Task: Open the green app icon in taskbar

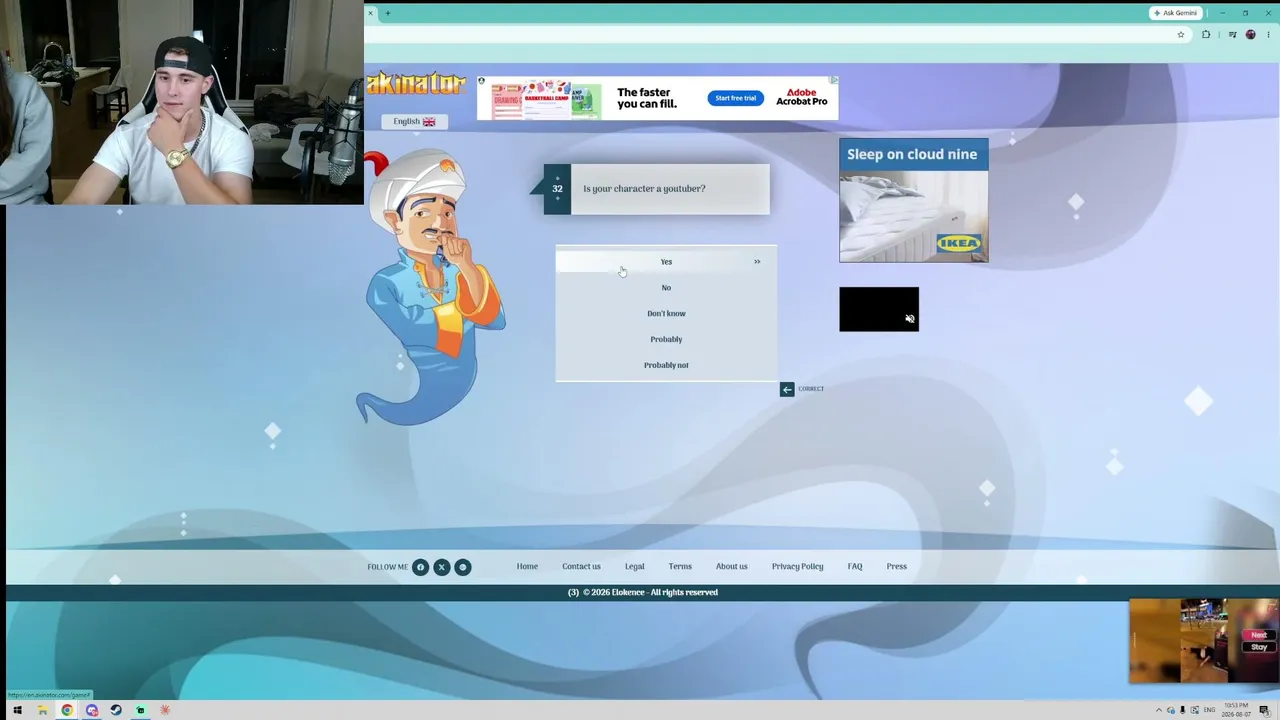Action: coord(140,711)
